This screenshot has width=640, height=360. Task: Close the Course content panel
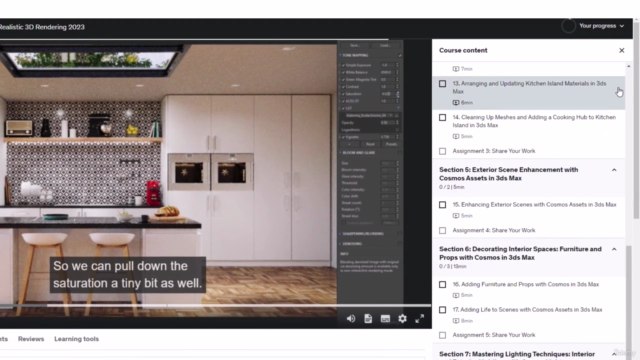pyautogui.click(x=622, y=50)
